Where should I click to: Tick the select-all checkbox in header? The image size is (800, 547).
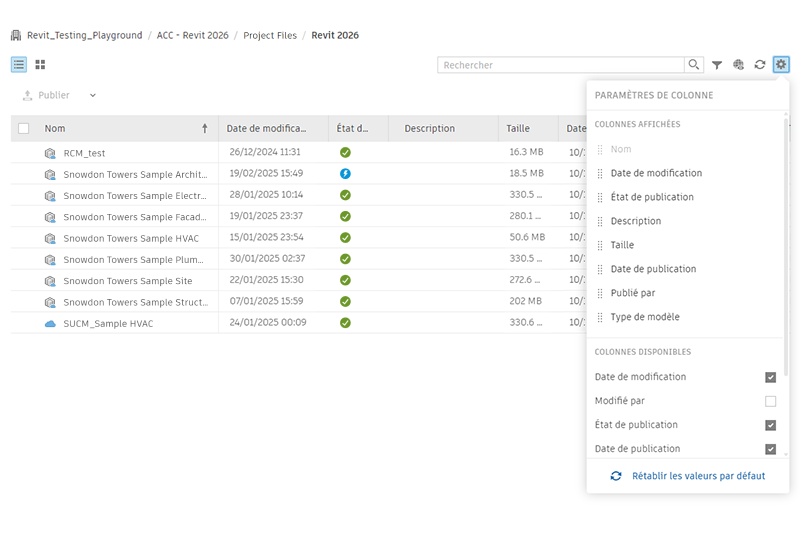23,129
